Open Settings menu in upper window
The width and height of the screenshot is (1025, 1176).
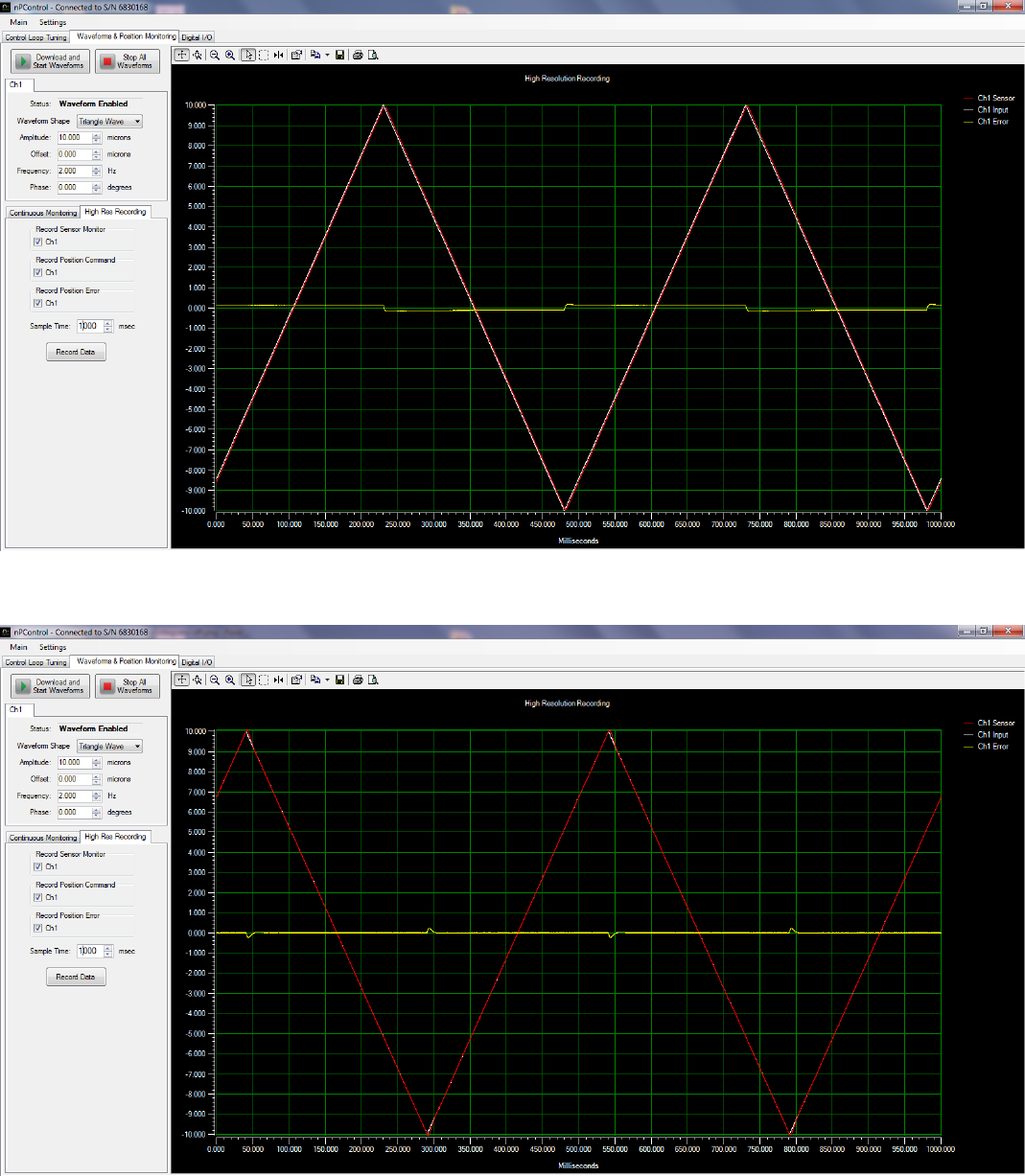point(53,22)
